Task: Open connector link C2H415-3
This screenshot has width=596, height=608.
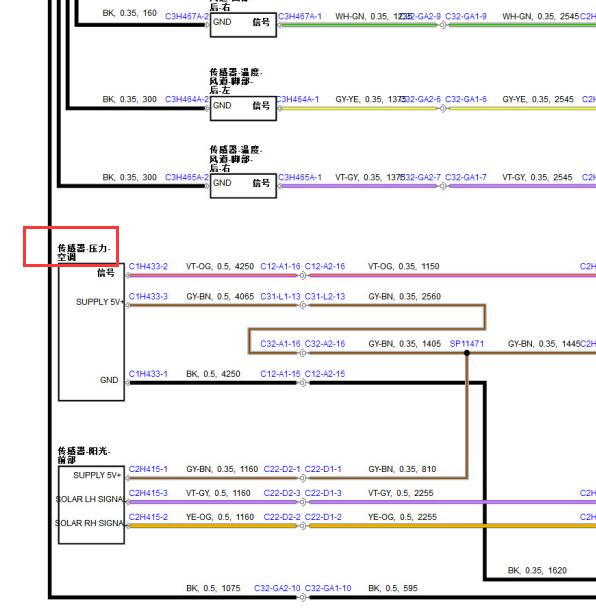Action: point(148,493)
